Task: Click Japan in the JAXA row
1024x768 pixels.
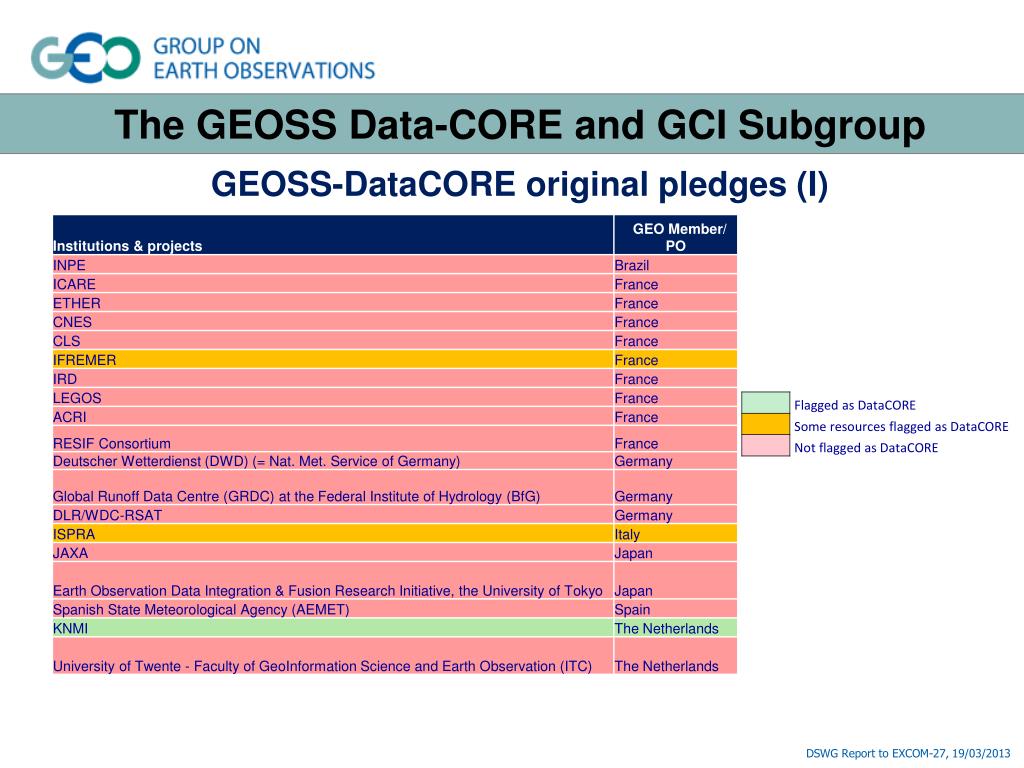Action: pyautogui.click(x=675, y=552)
